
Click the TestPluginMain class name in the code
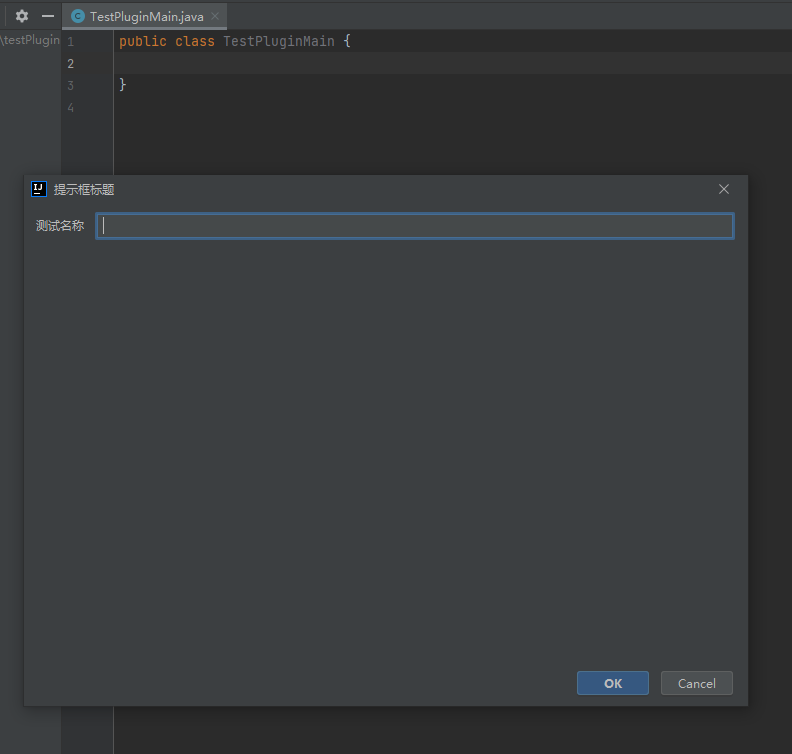(279, 41)
